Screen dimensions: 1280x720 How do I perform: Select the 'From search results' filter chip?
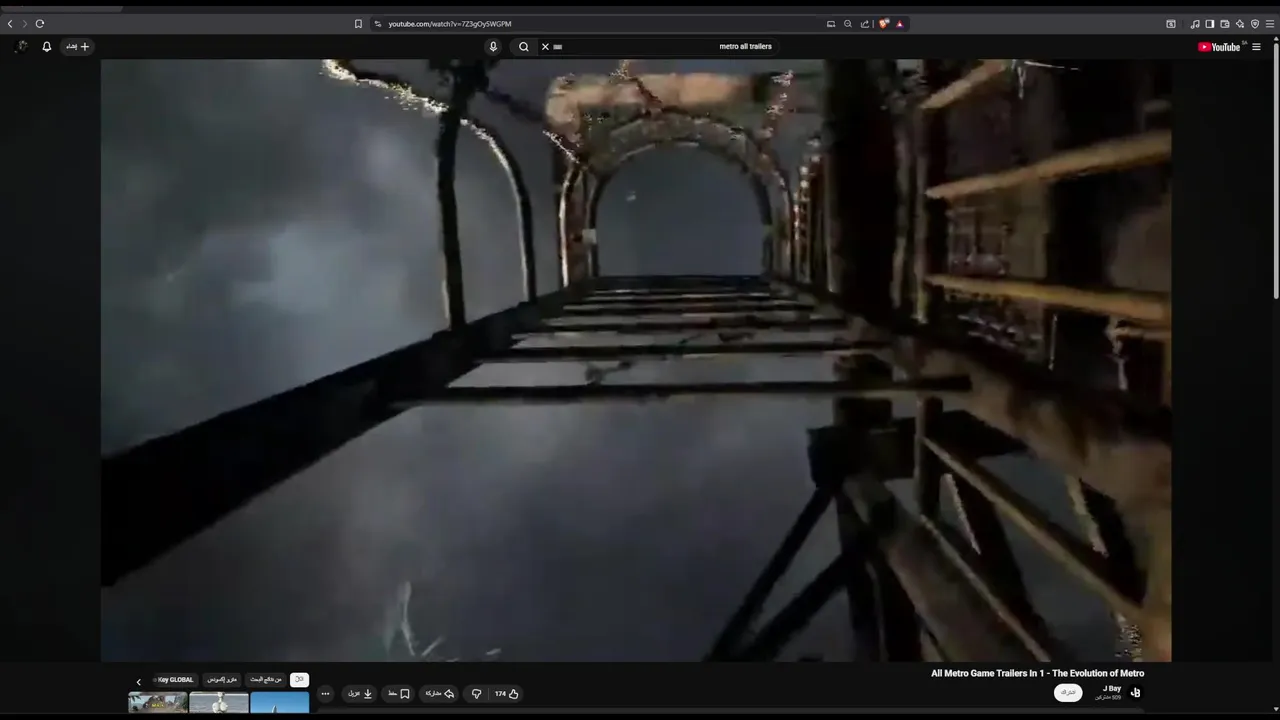pos(265,679)
